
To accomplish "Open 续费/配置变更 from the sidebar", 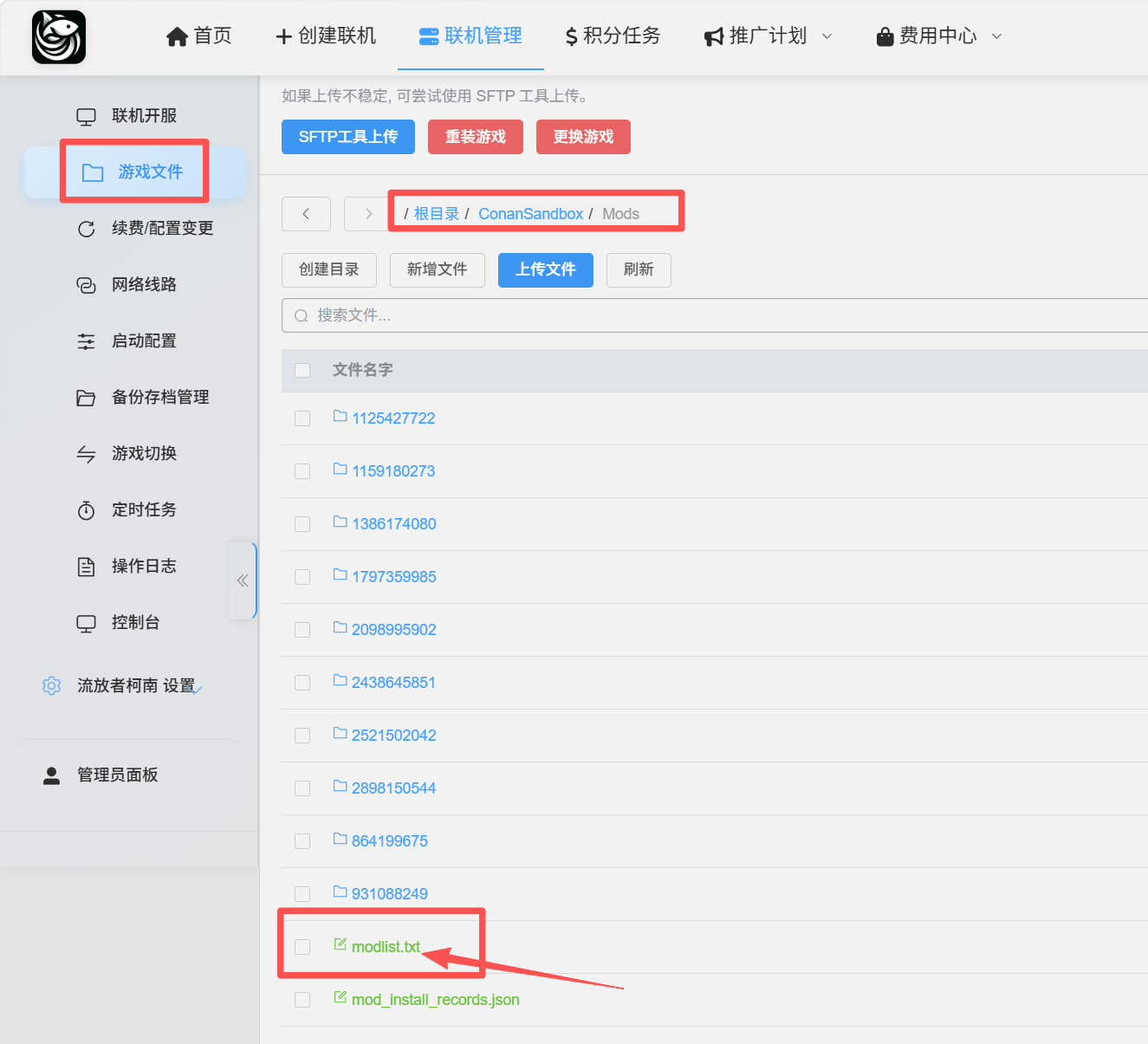I will tap(161, 229).
